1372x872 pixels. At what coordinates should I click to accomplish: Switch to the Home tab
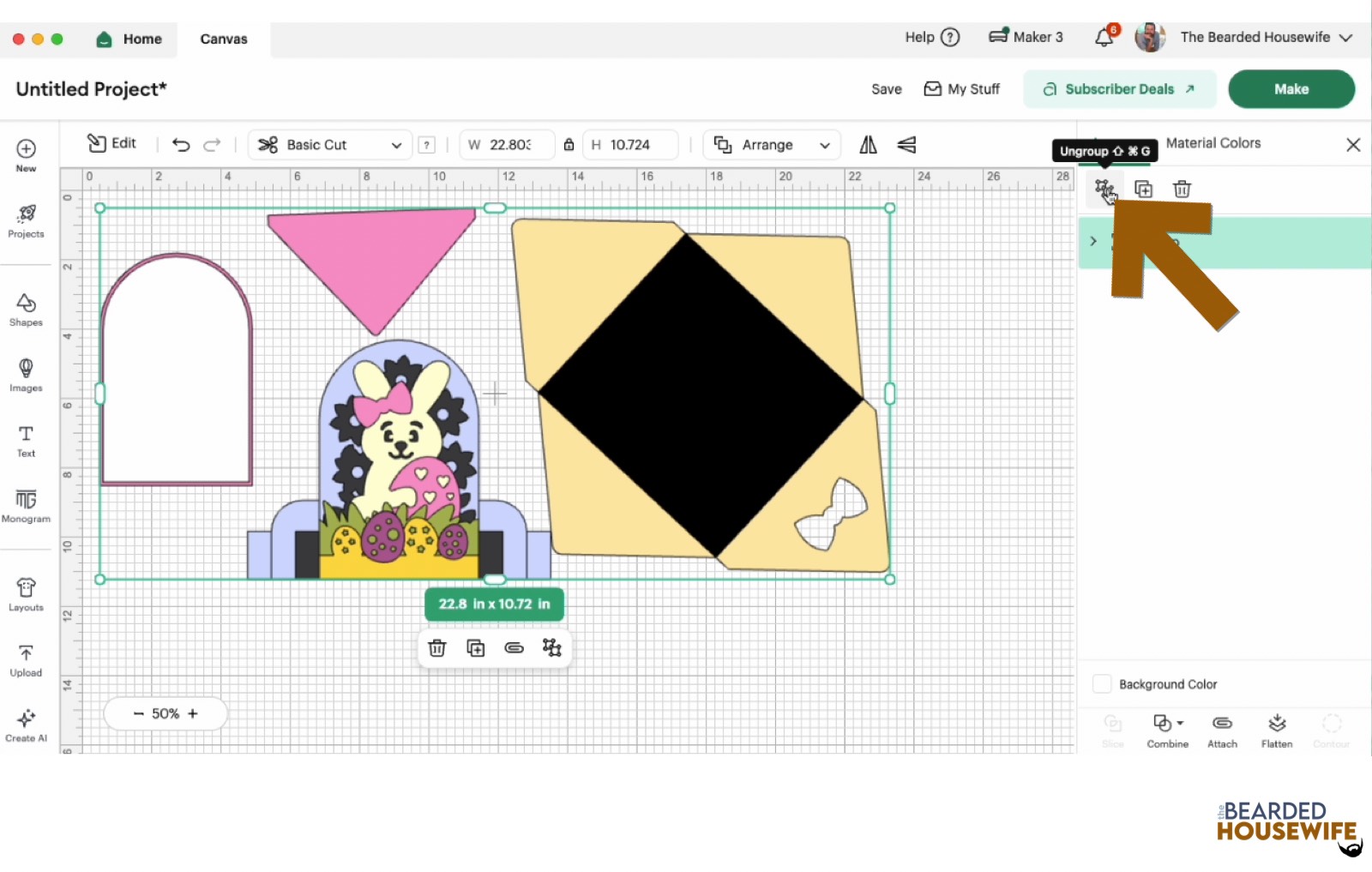click(129, 39)
